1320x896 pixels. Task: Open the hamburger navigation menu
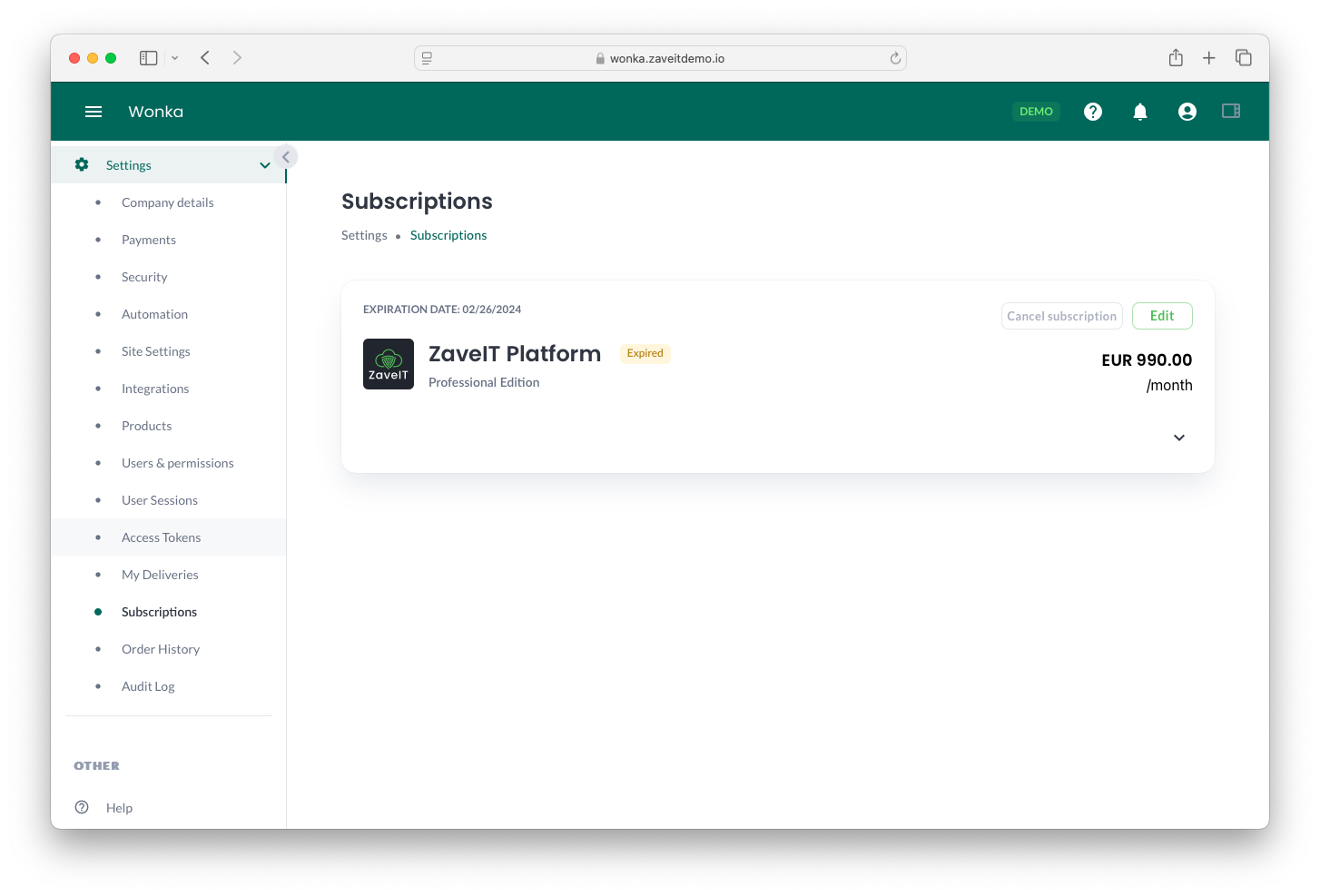coord(94,112)
